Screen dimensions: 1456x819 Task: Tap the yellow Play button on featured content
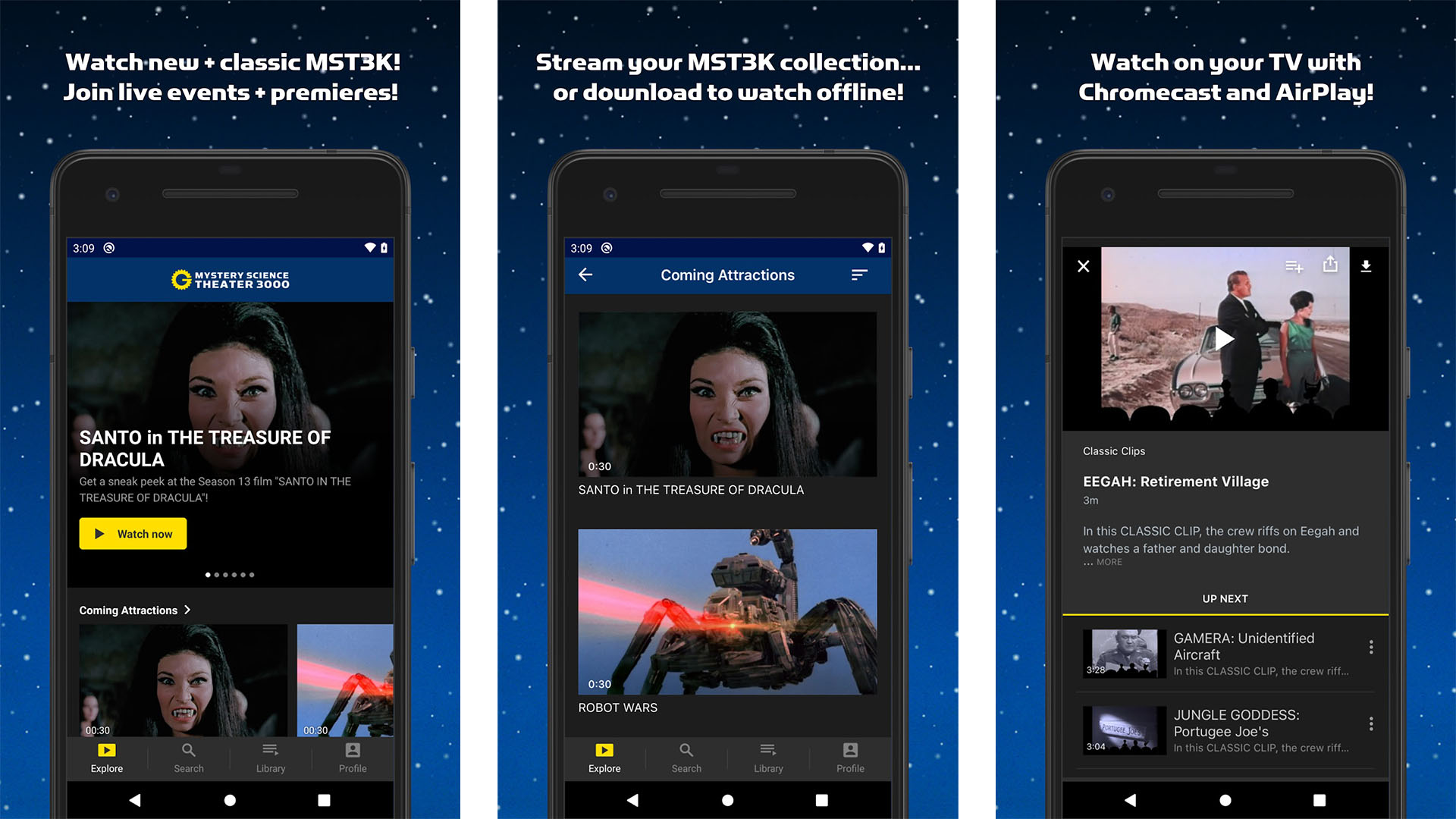[x=132, y=533]
